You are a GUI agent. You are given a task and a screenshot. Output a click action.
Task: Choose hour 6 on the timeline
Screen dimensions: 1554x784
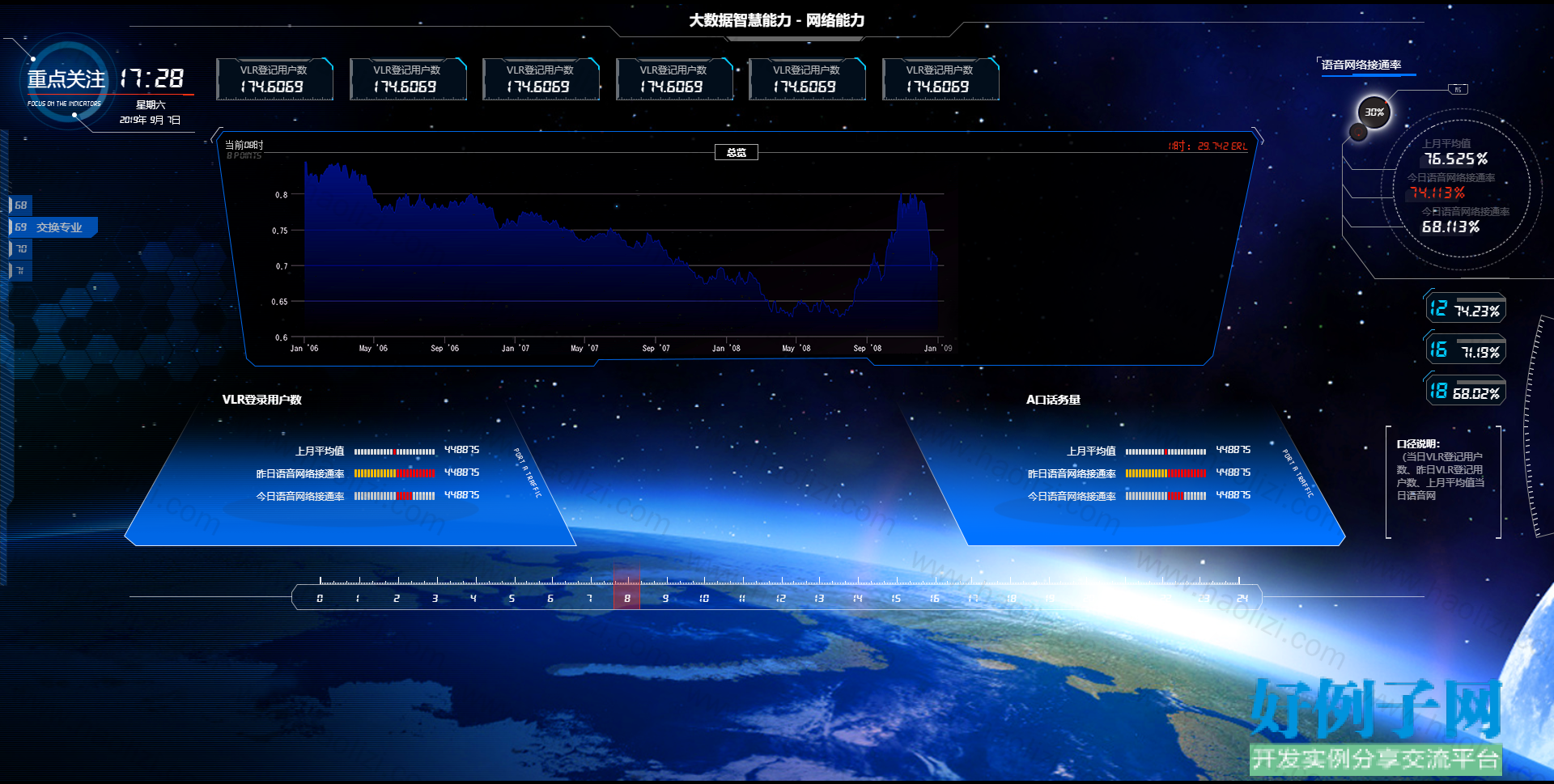click(550, 599)
